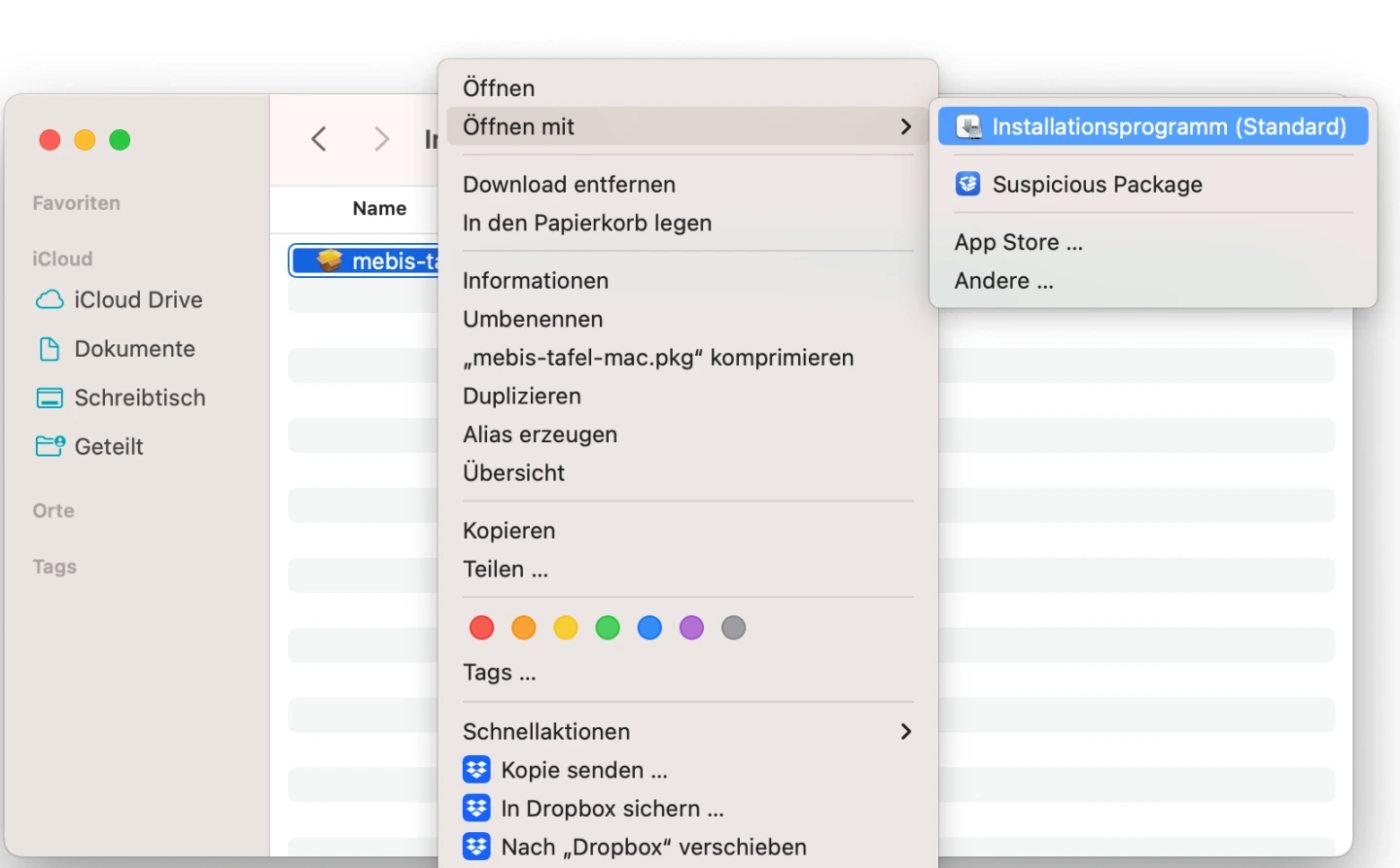Choose In den Papierkorb legen
The image size is (1400, 868).
587,223
